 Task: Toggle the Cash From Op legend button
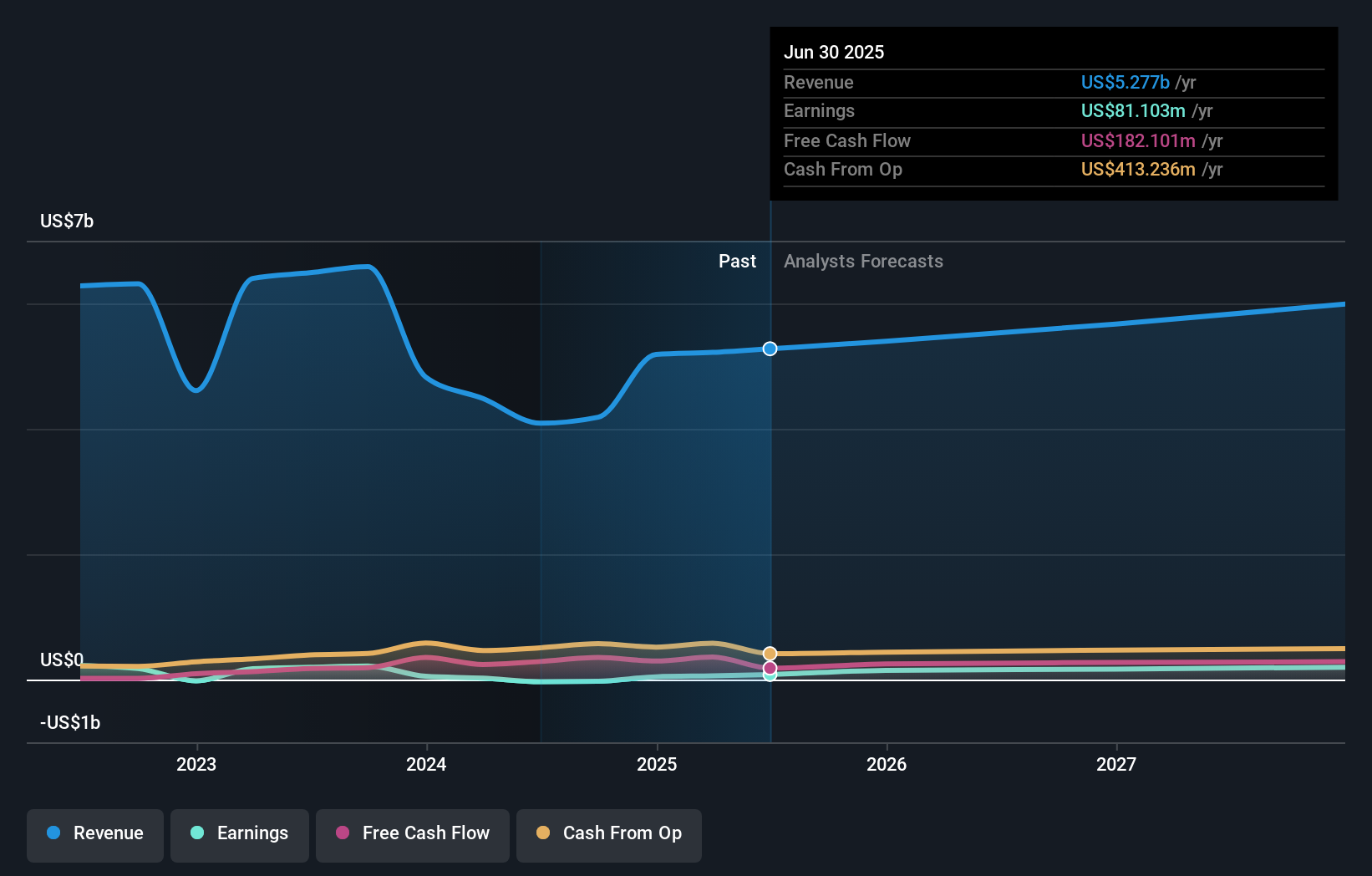pos(609,835)
